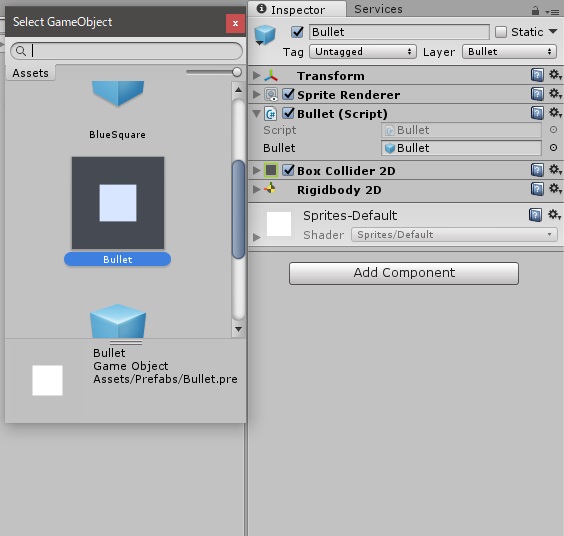Open the Inspector panel options menu
The image size is (564, 536).
pos(552,12)
